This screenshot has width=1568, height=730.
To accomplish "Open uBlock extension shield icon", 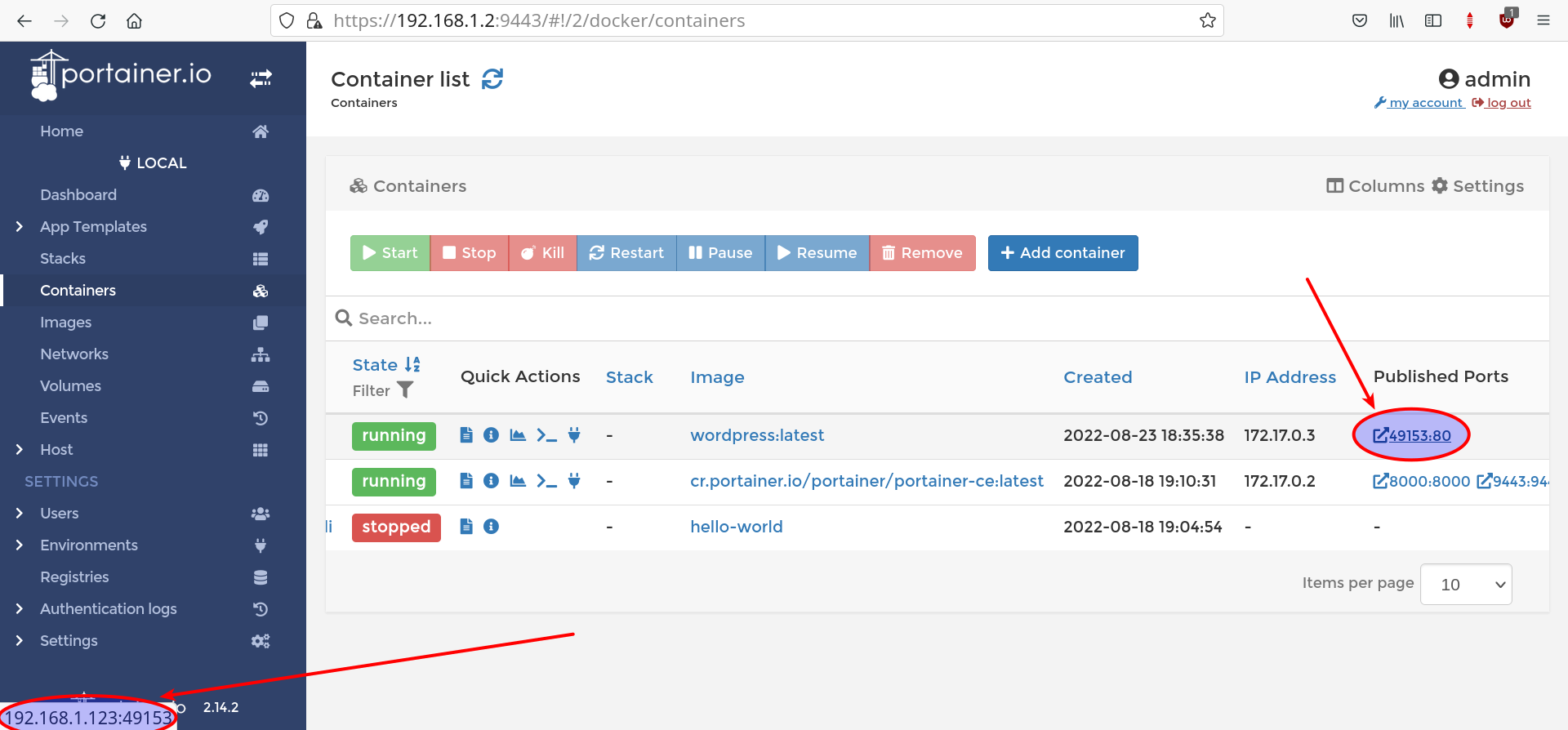I will (1507, 20).
